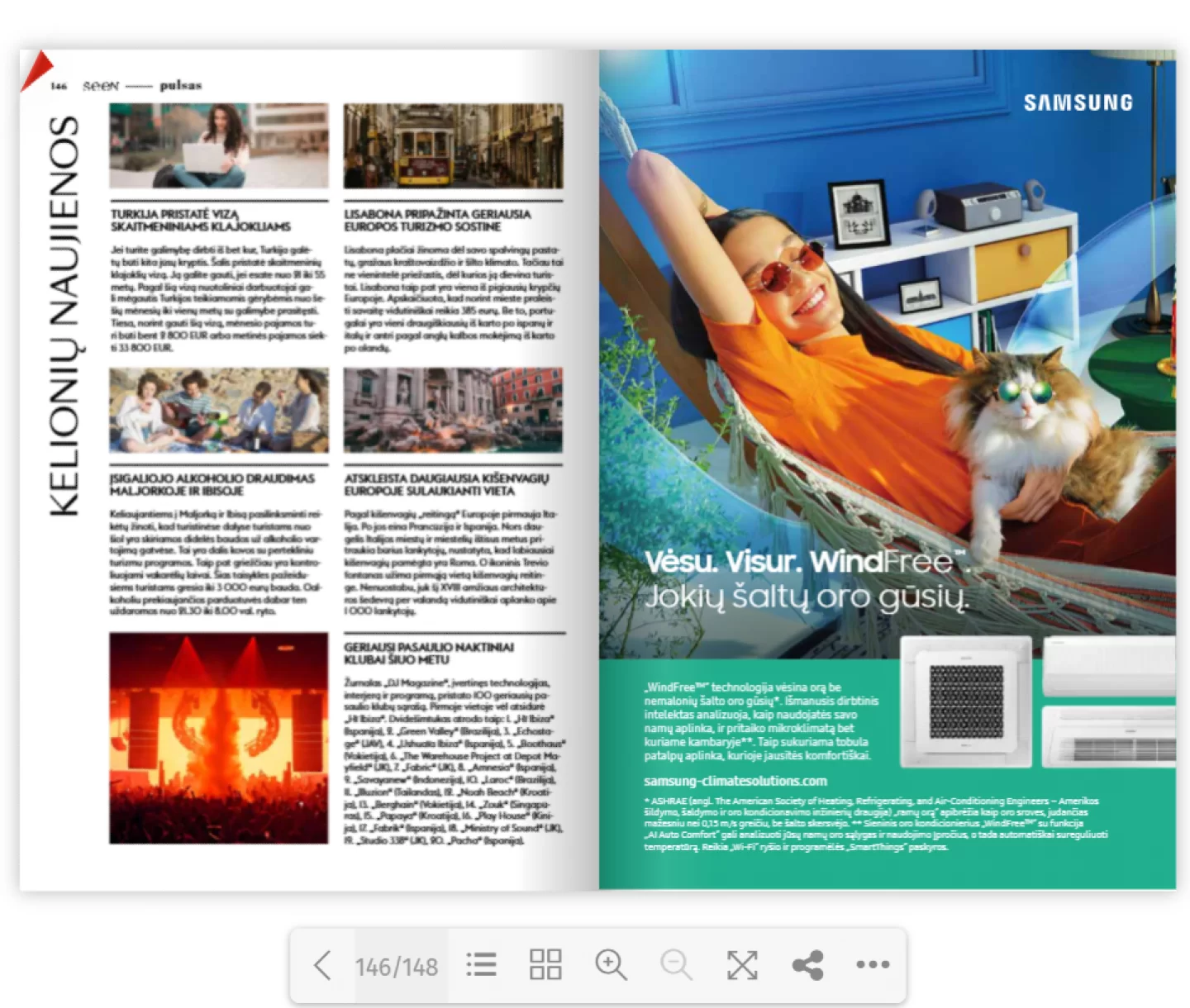
Task: Click the 'Geriausi pasaulio naktiniai klubai' headline
Action: pyautogui.click(x=429, y=653)
